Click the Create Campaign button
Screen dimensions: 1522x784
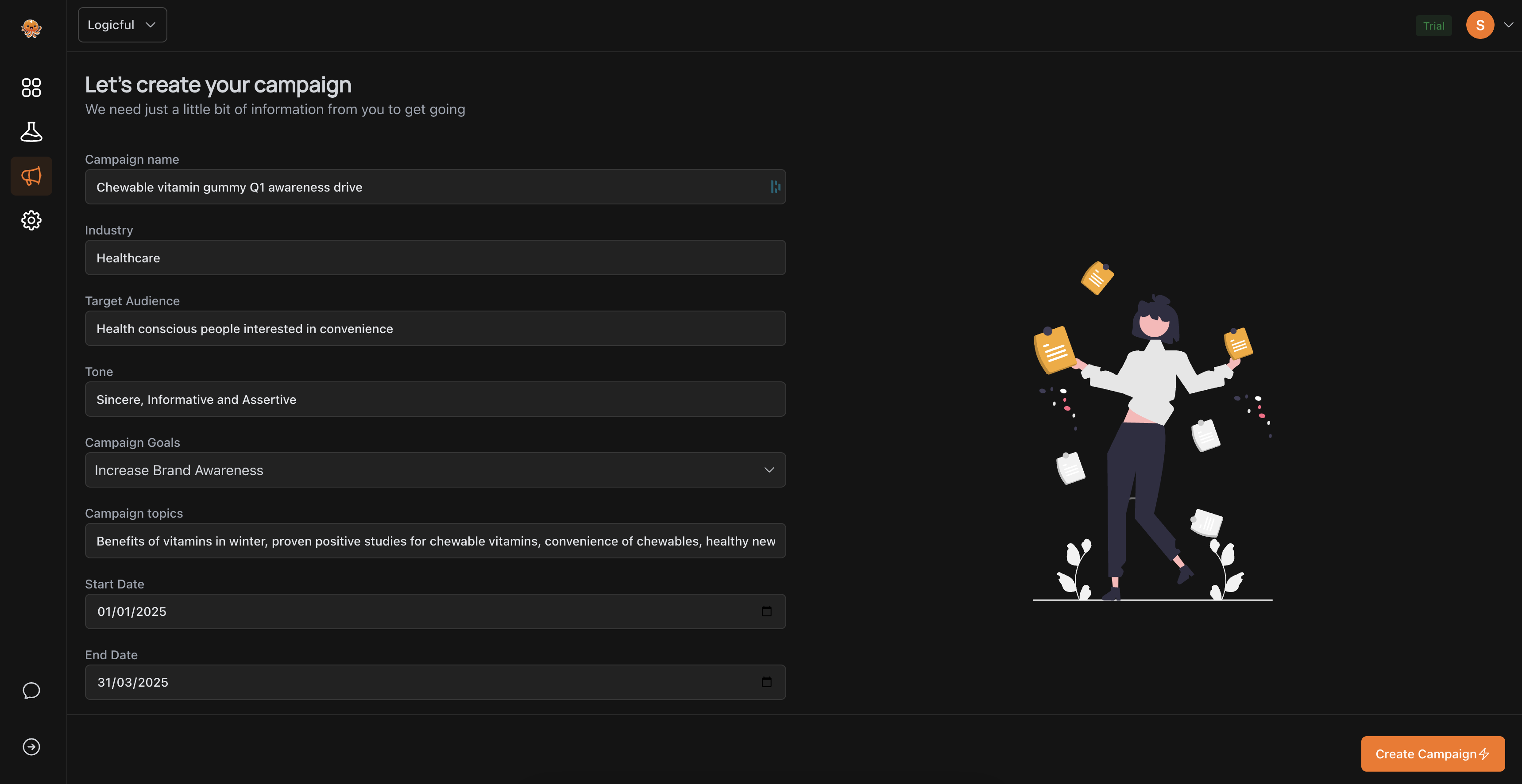tap(1432, 753)
